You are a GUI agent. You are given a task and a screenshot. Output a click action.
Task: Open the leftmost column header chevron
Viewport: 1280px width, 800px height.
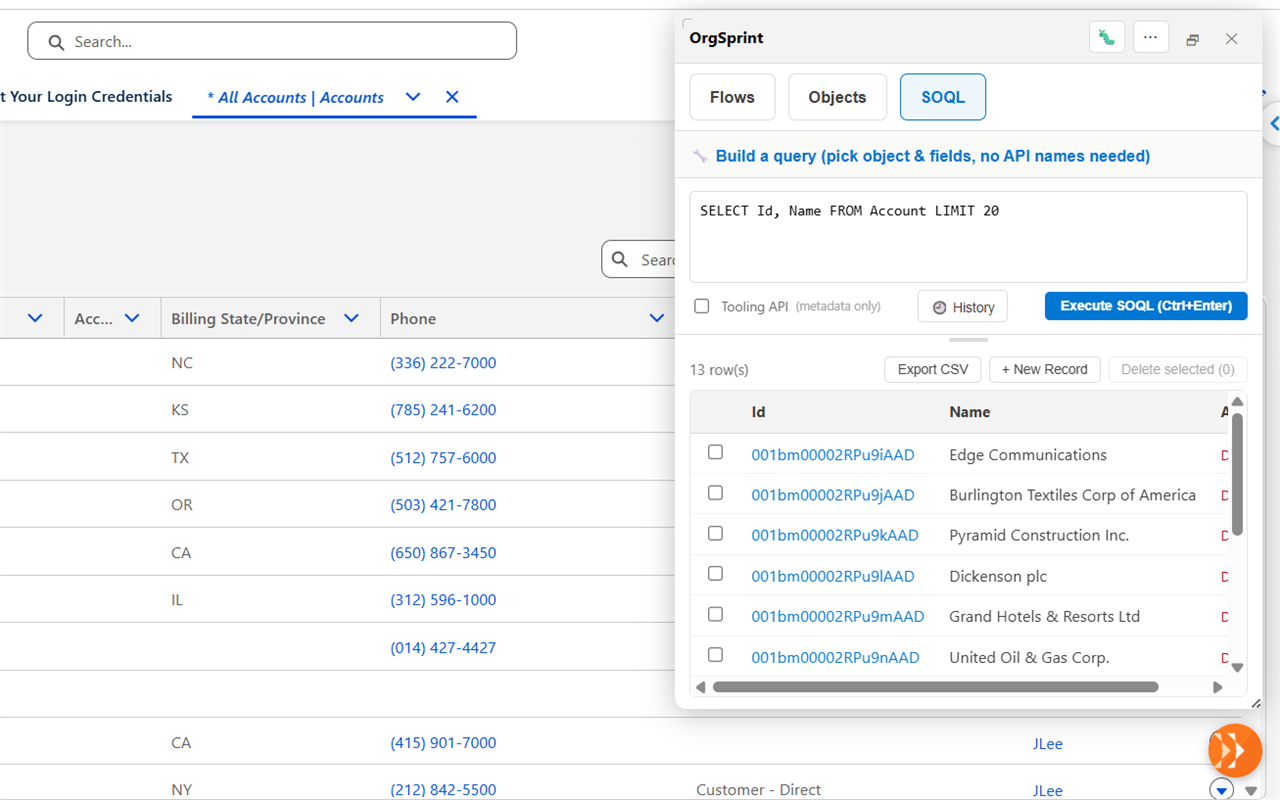tap(35, 318)
